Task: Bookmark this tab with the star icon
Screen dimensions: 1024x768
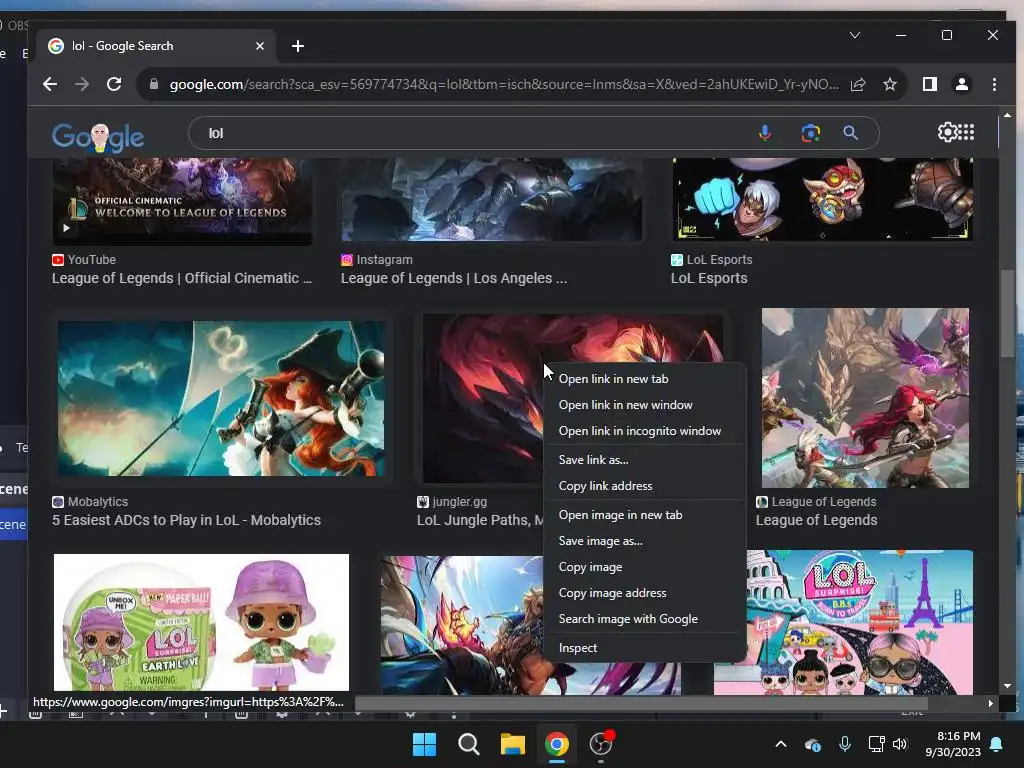Action: pos(889,84)
